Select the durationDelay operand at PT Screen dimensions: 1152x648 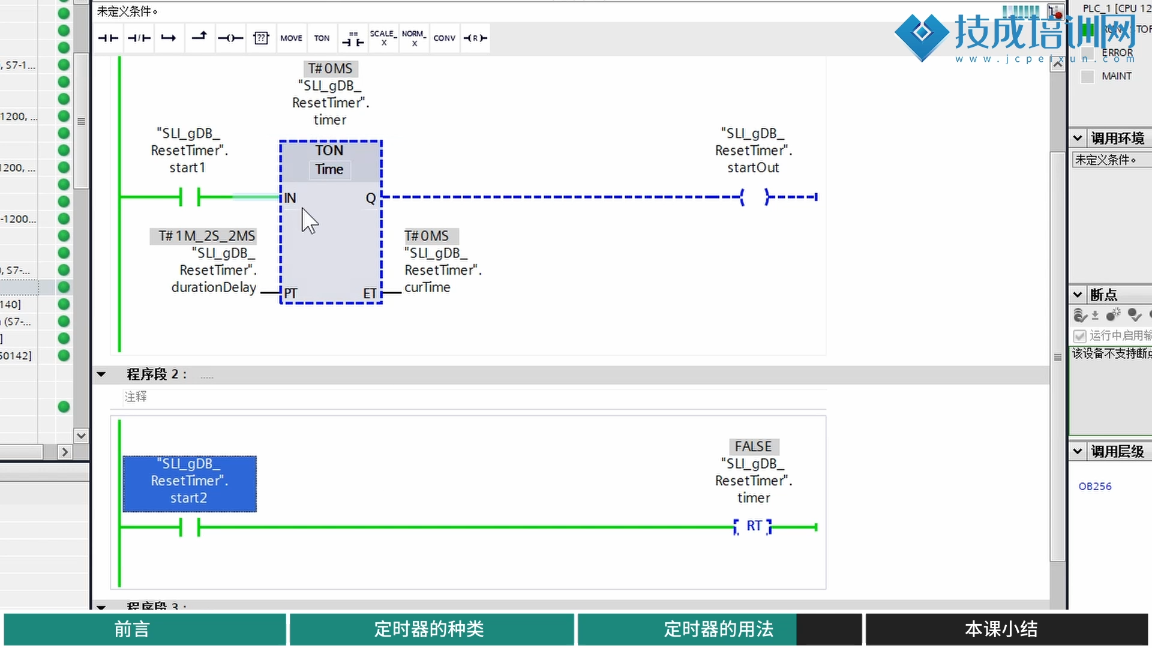[214, 270]
